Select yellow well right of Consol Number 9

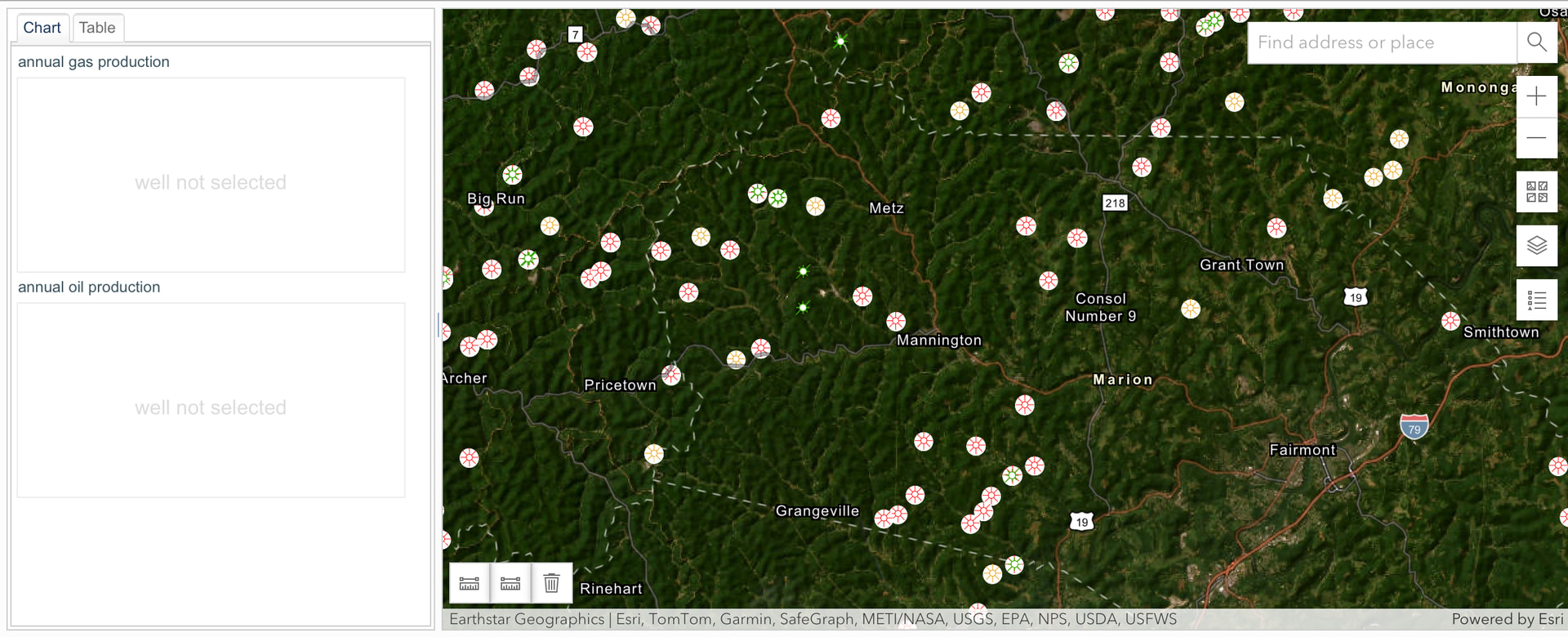[1191, 309]
